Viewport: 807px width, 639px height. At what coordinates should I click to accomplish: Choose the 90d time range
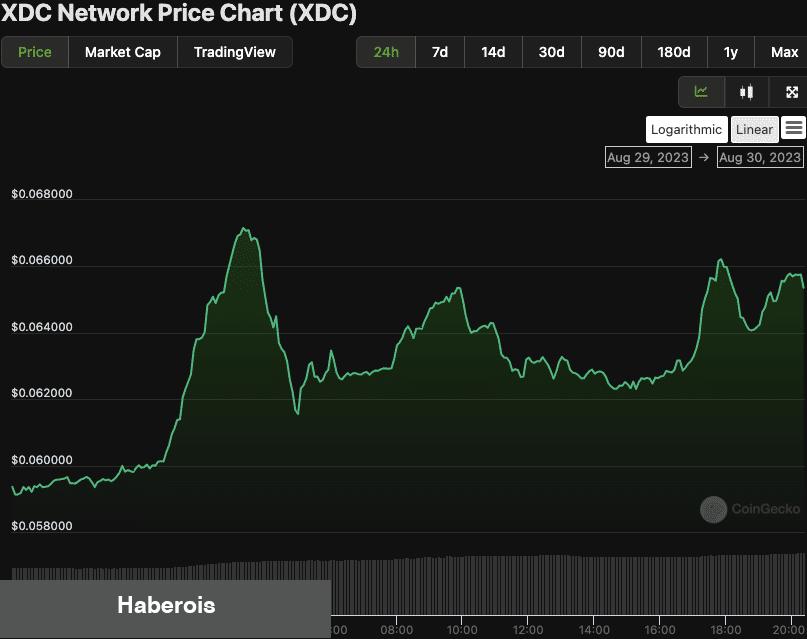click(x=611, y=52)
